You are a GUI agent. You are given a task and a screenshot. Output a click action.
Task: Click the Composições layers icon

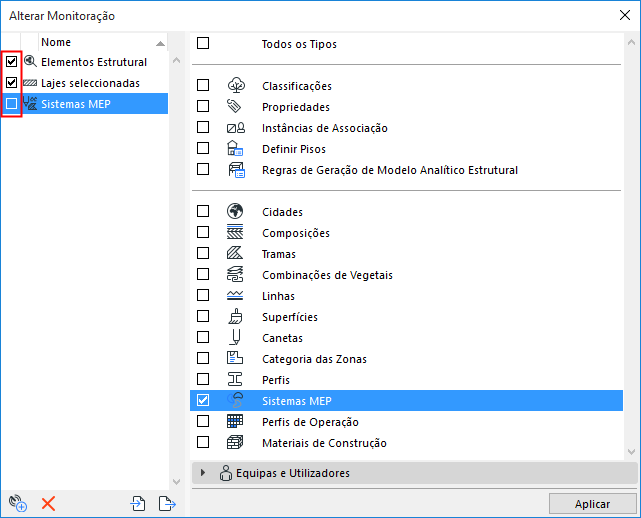tap(235, 232)
